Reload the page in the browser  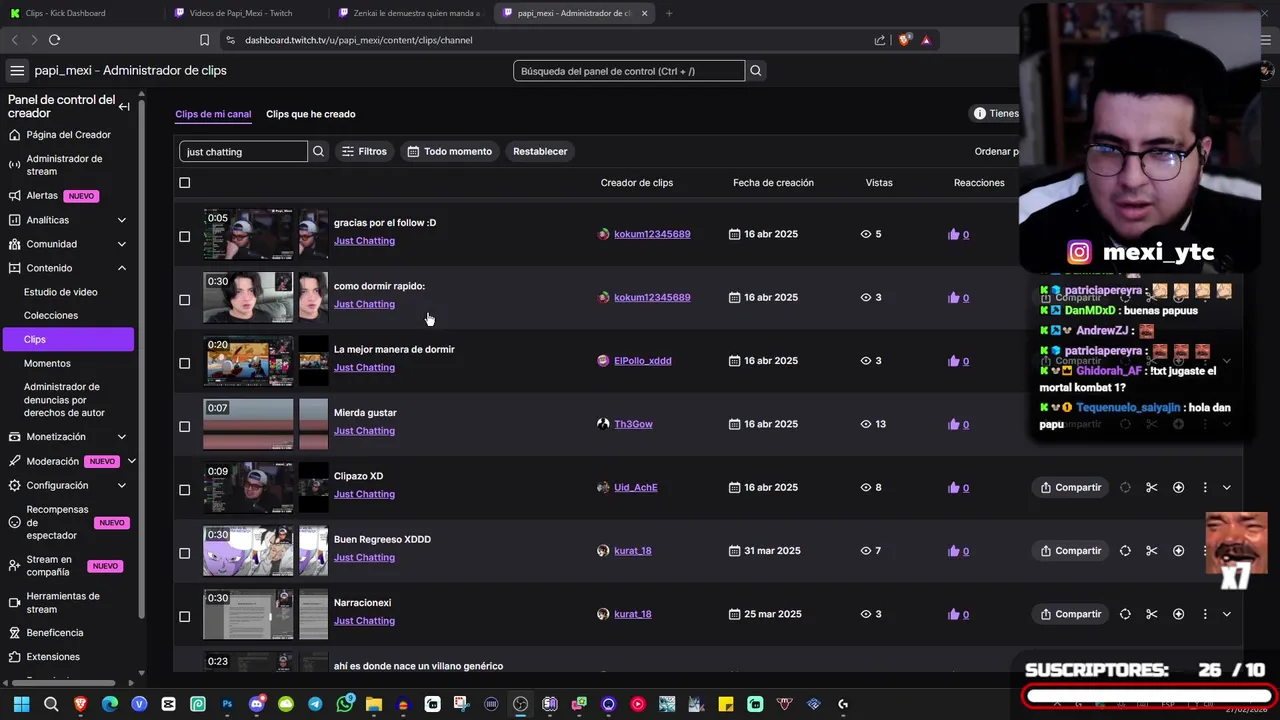54,40
